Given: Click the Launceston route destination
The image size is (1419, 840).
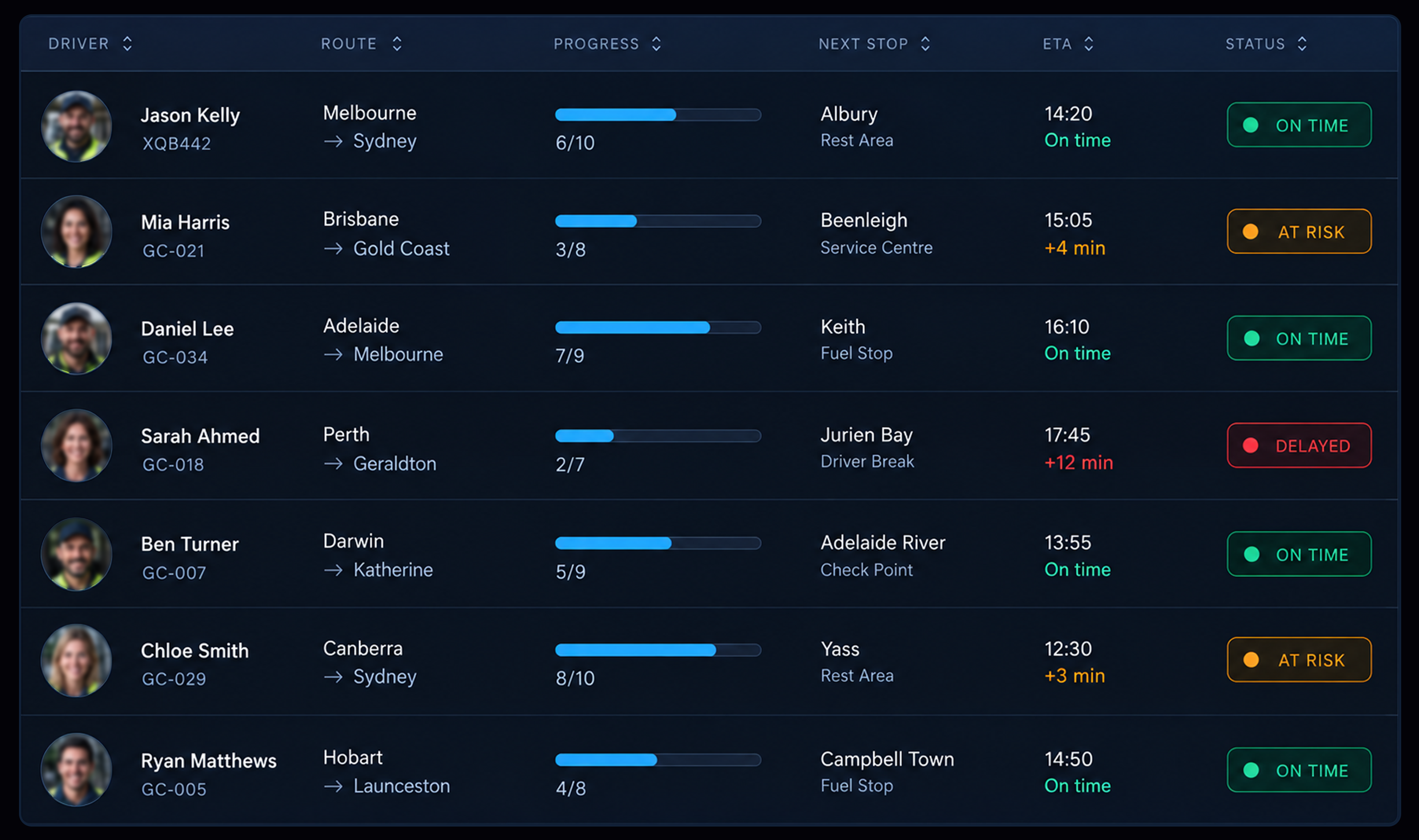Looking at the screenshot, I should pyautogui.click(x=401, y=786).
